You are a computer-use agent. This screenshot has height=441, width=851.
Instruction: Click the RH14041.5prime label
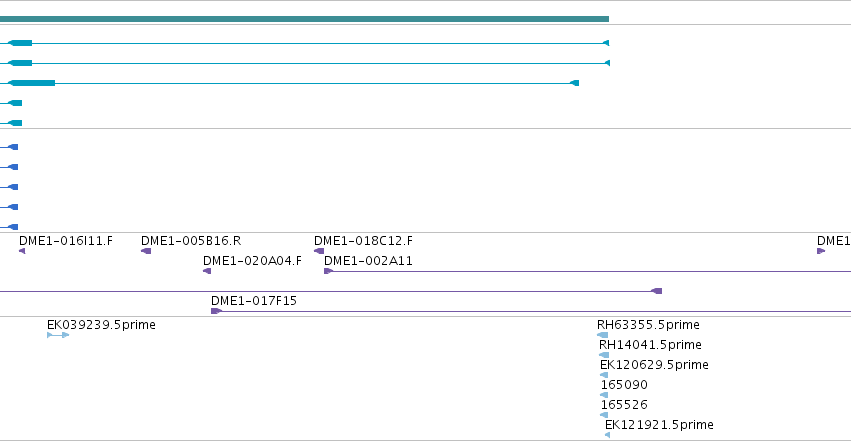(x=650, y=345)
